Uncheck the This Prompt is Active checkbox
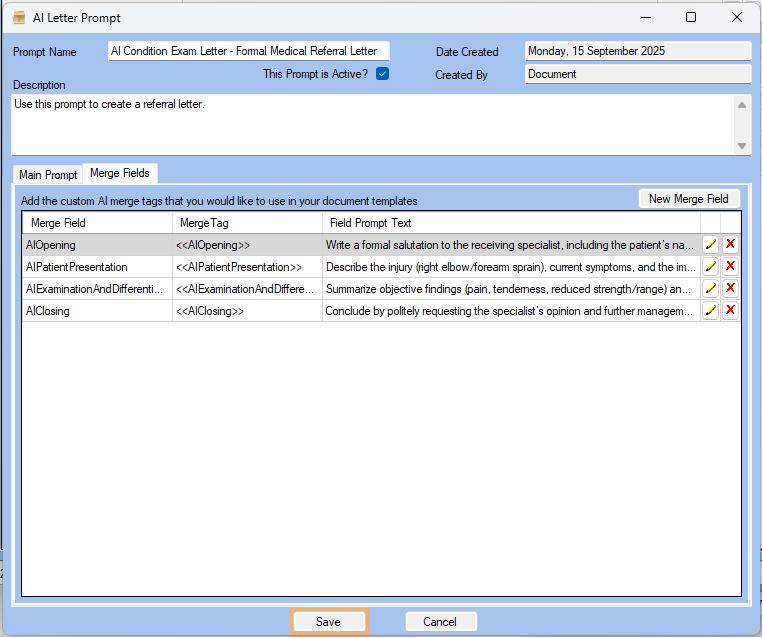Screen dimensions: 763x638 point(382,74)
